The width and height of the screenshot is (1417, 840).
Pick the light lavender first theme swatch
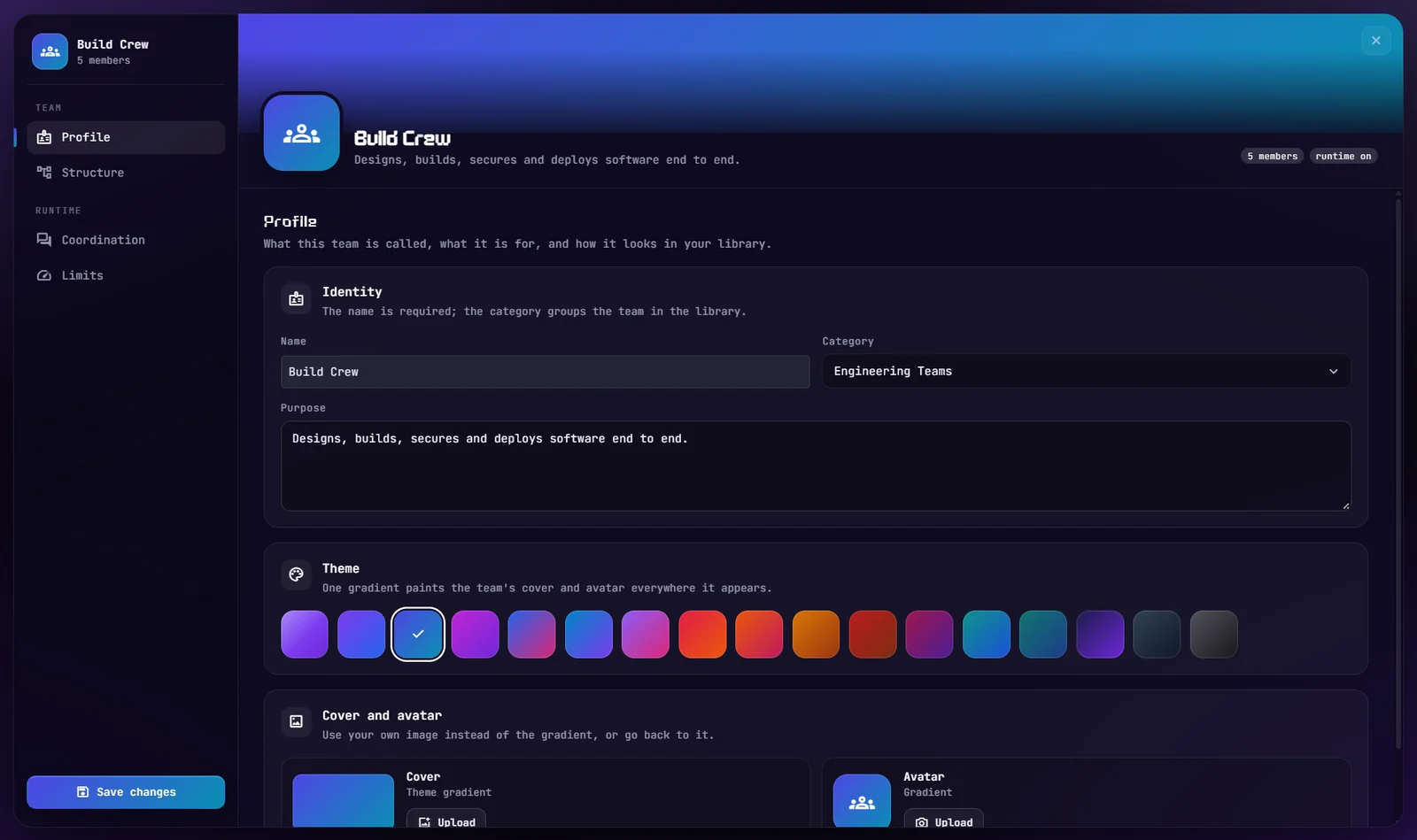[305, 634]
